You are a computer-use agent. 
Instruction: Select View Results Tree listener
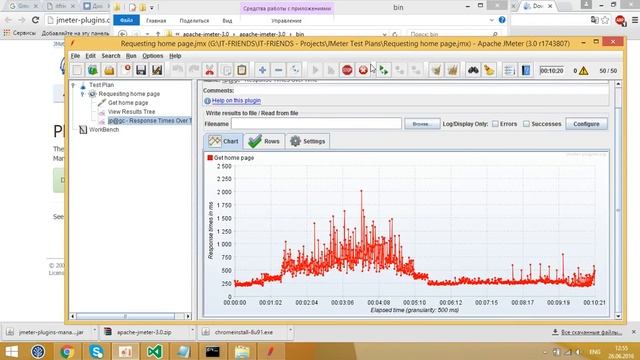click(131, 112)
